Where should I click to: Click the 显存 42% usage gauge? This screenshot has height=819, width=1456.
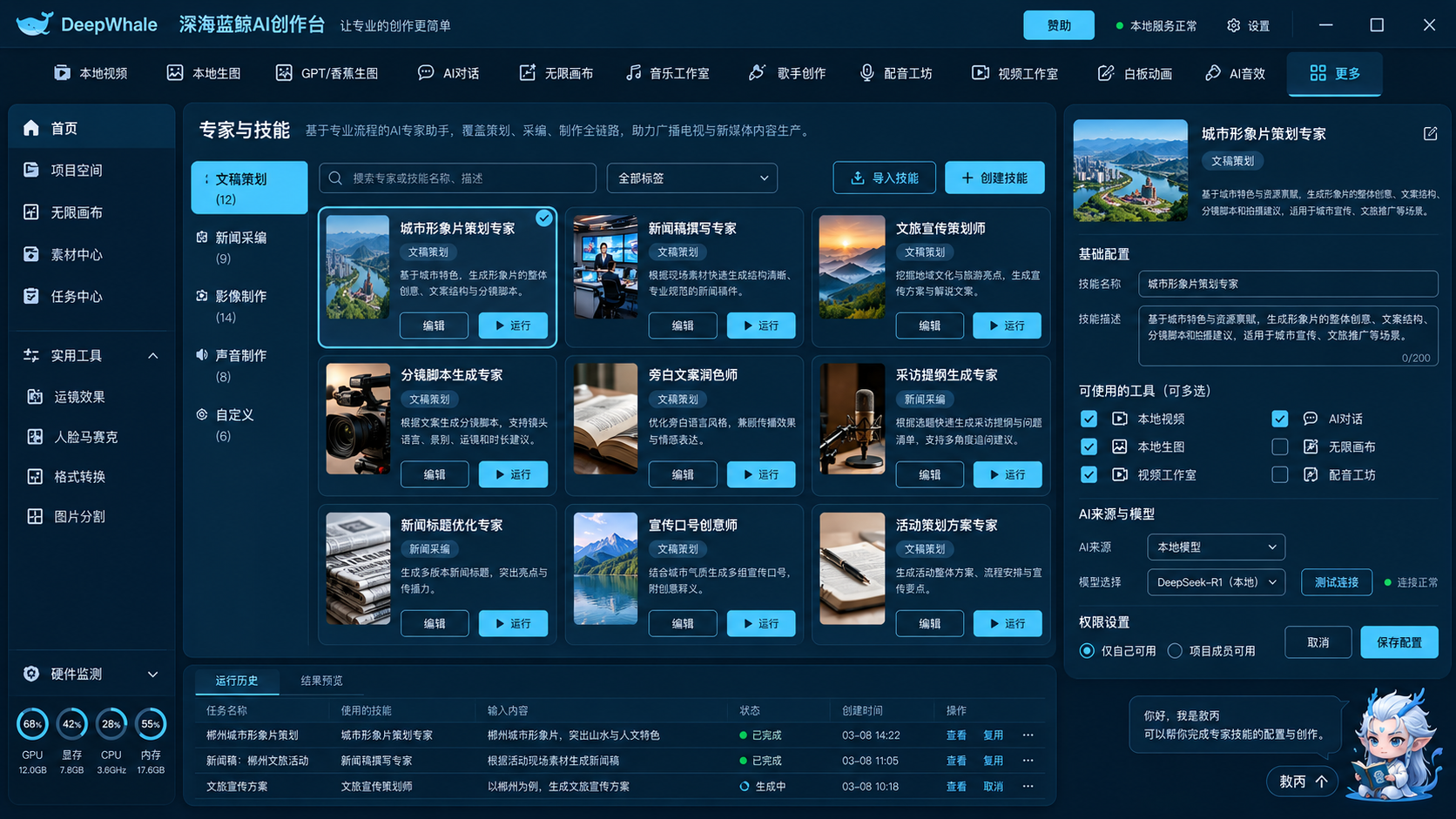71,724
